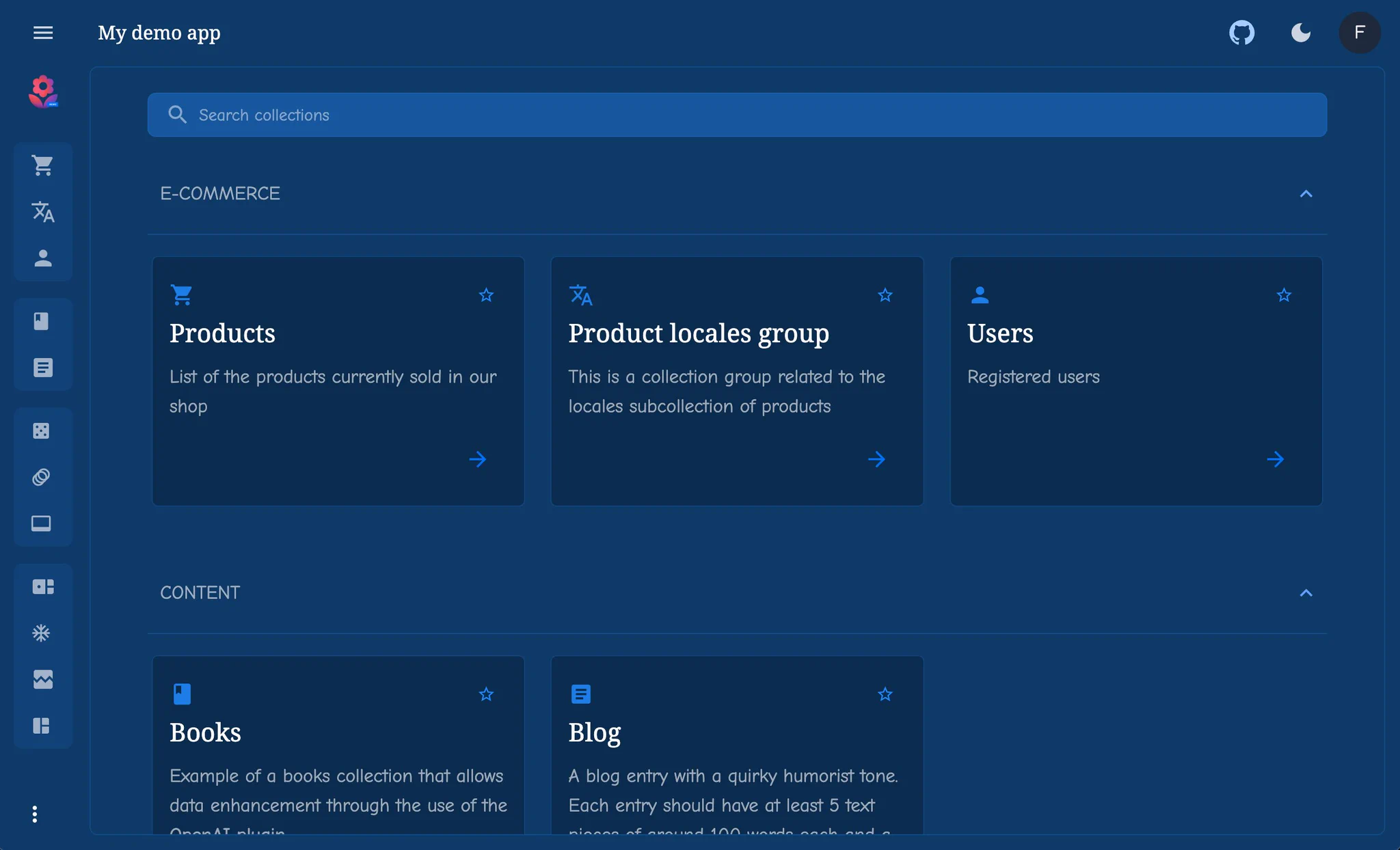
Task: Select the book icon in sidebar
Action: coord(41,321)
